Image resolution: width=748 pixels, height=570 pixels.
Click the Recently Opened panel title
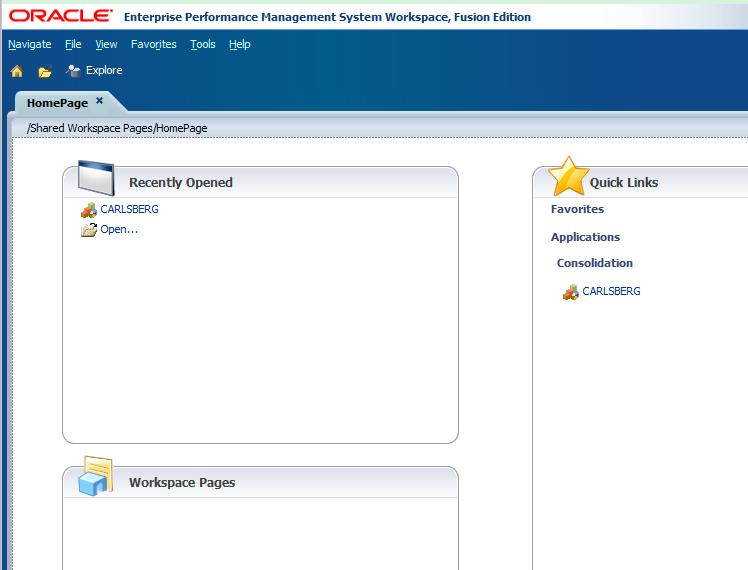[x=181, y=183]
